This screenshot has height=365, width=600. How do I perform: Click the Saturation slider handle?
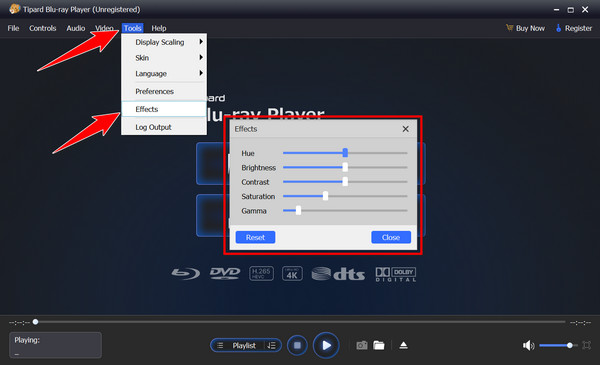point(325,196)
